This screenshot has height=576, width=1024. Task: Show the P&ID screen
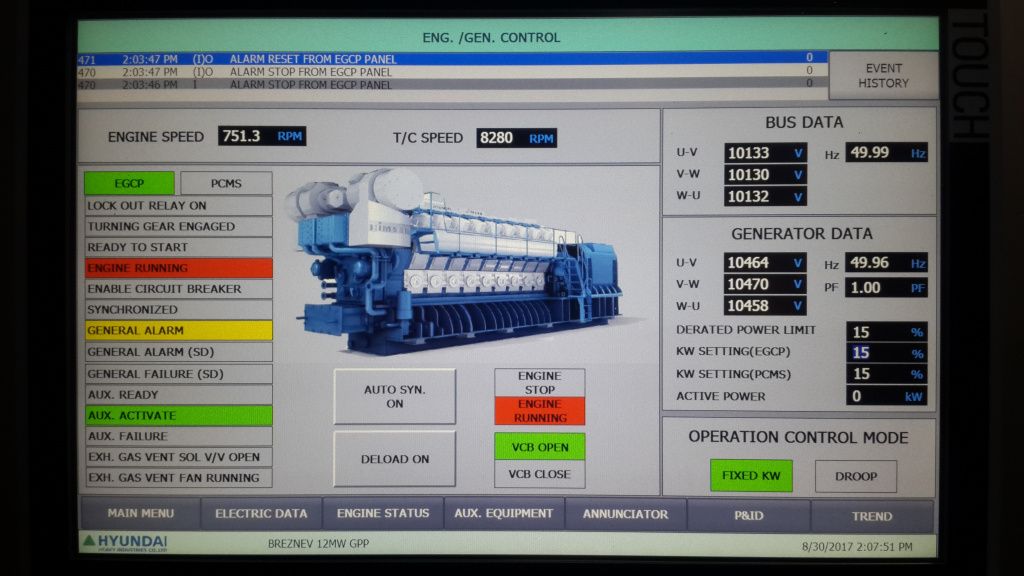pyautogui.click(x=748, y=515)
